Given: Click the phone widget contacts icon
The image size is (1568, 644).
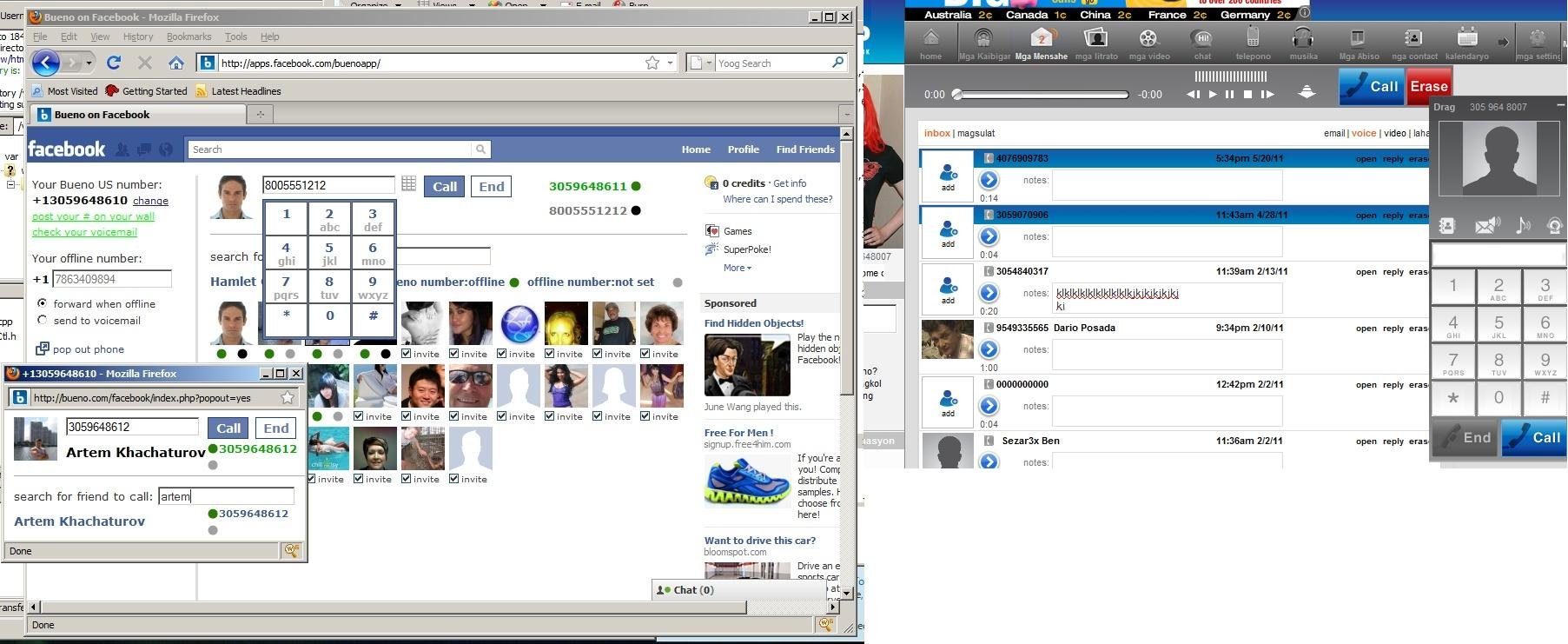Looking at the screenshot, I should 1446,226.
